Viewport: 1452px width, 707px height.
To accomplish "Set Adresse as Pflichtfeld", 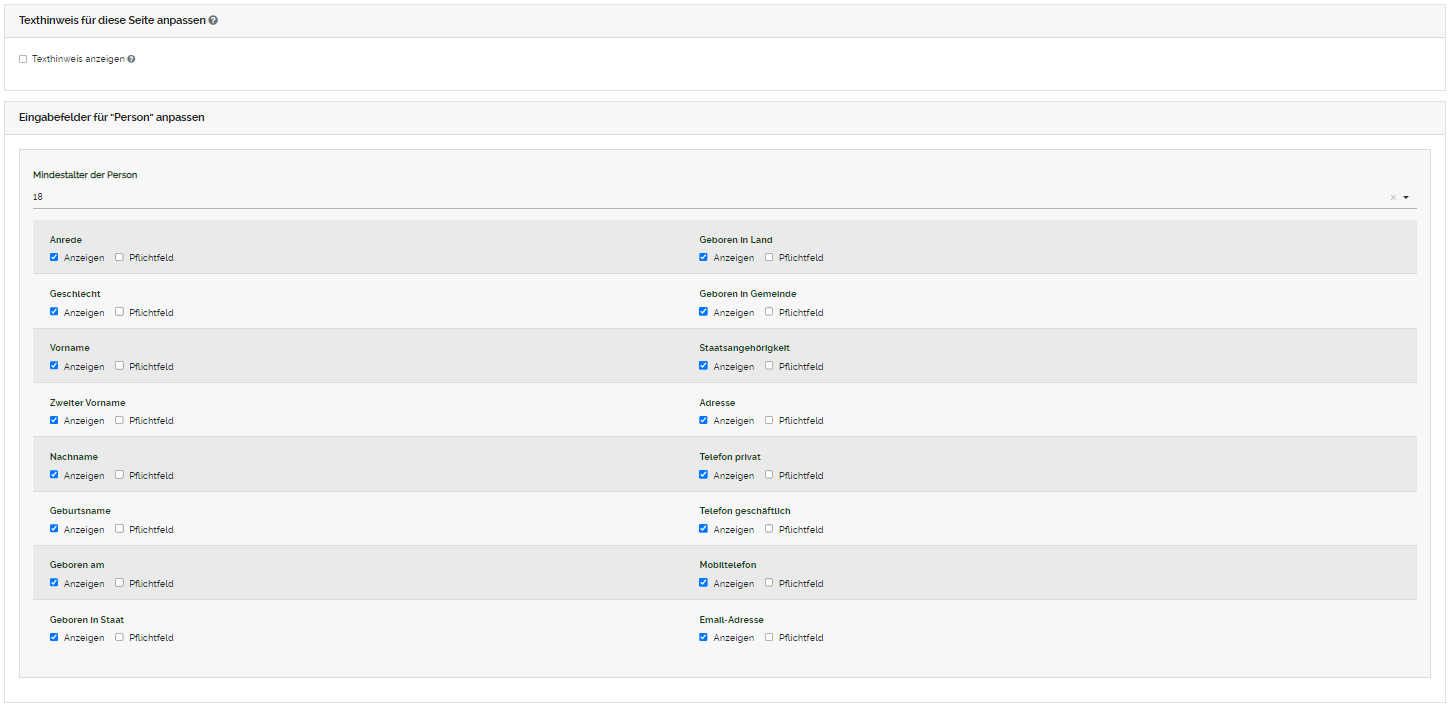I will pos(769,420).
